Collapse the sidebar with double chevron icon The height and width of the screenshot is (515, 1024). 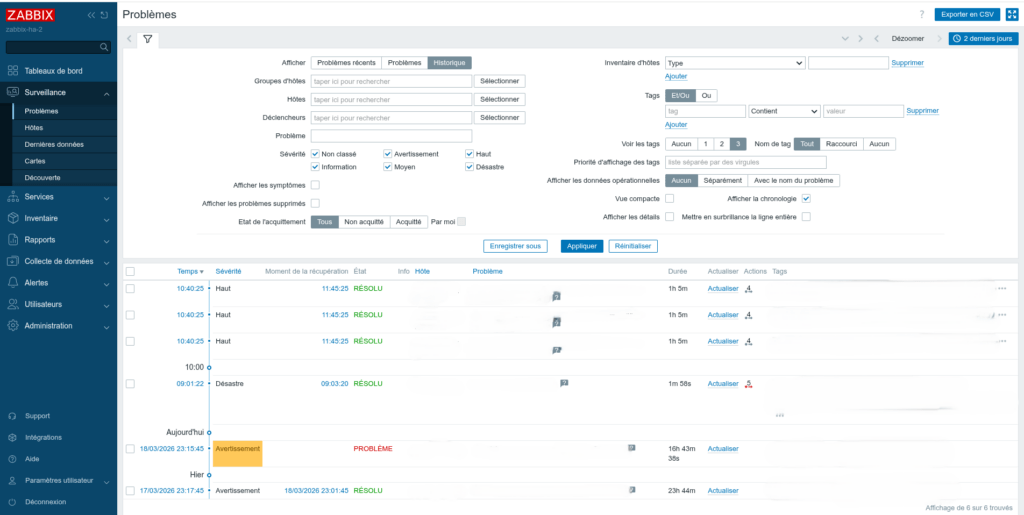(x=91, y=16)
